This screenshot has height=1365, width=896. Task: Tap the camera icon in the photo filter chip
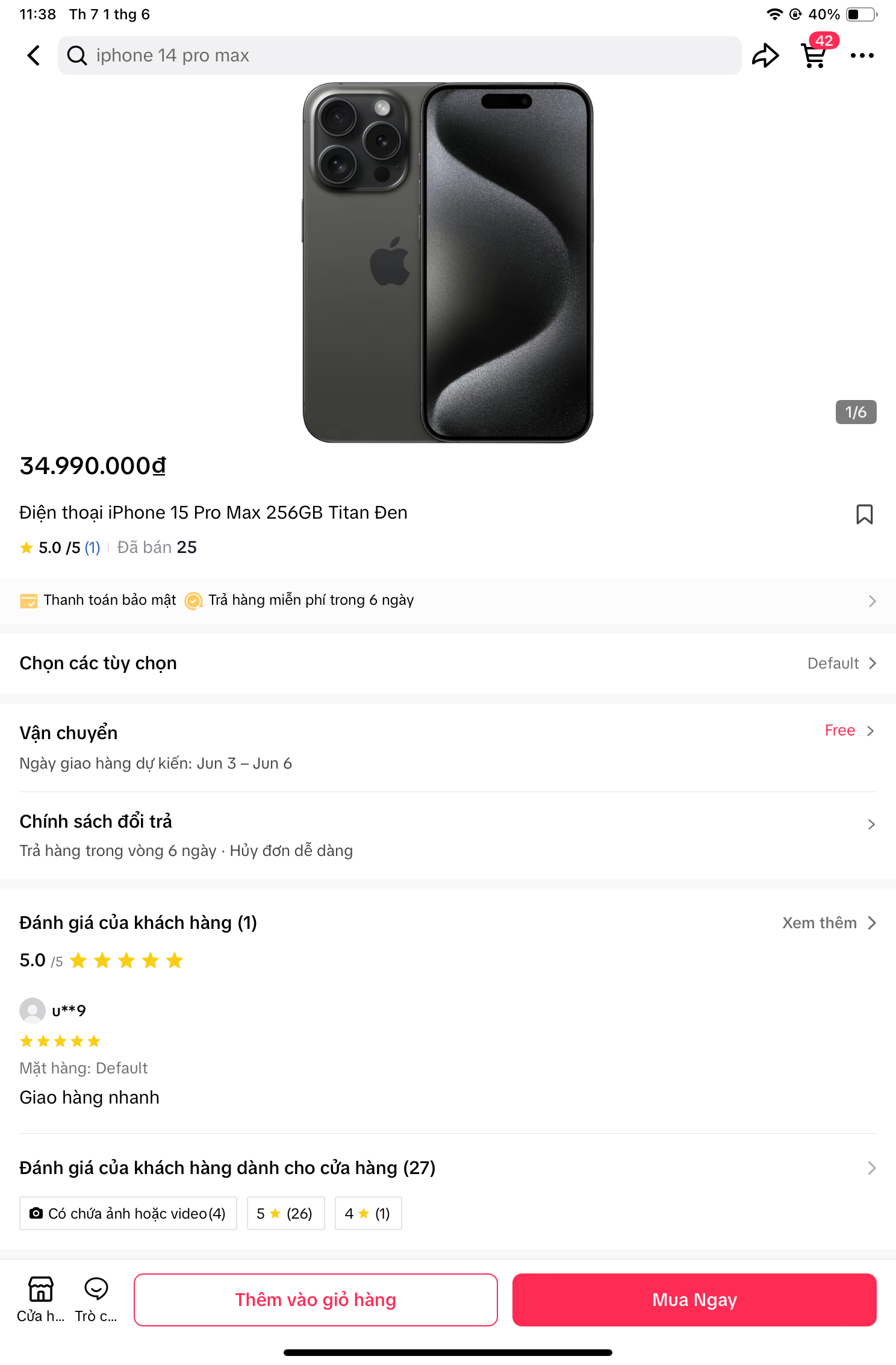(x=38, y=1213)
